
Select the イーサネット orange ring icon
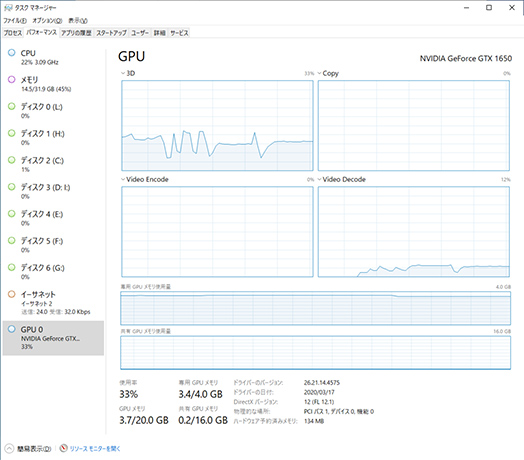[12, 294]
